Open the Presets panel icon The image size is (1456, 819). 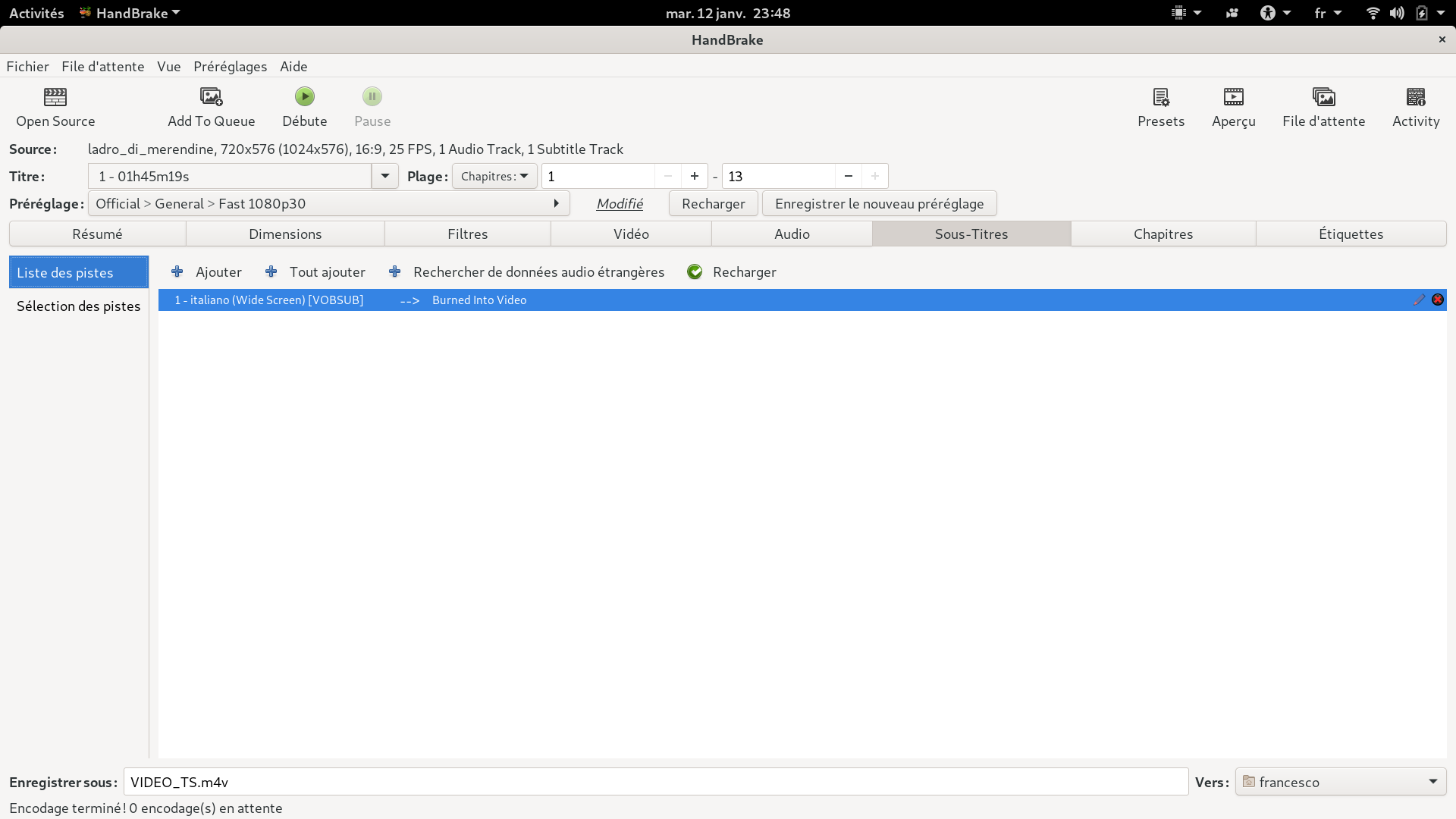pyautogui.click(x=1160, y=97)
